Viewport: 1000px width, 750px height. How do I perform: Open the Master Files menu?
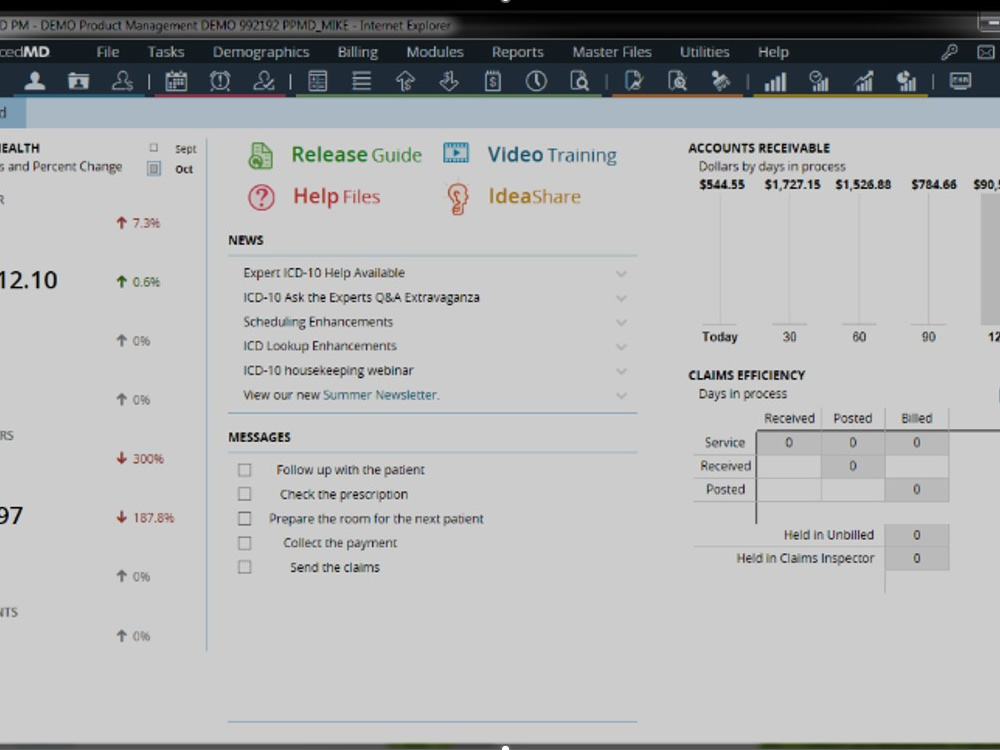[612, 52]
